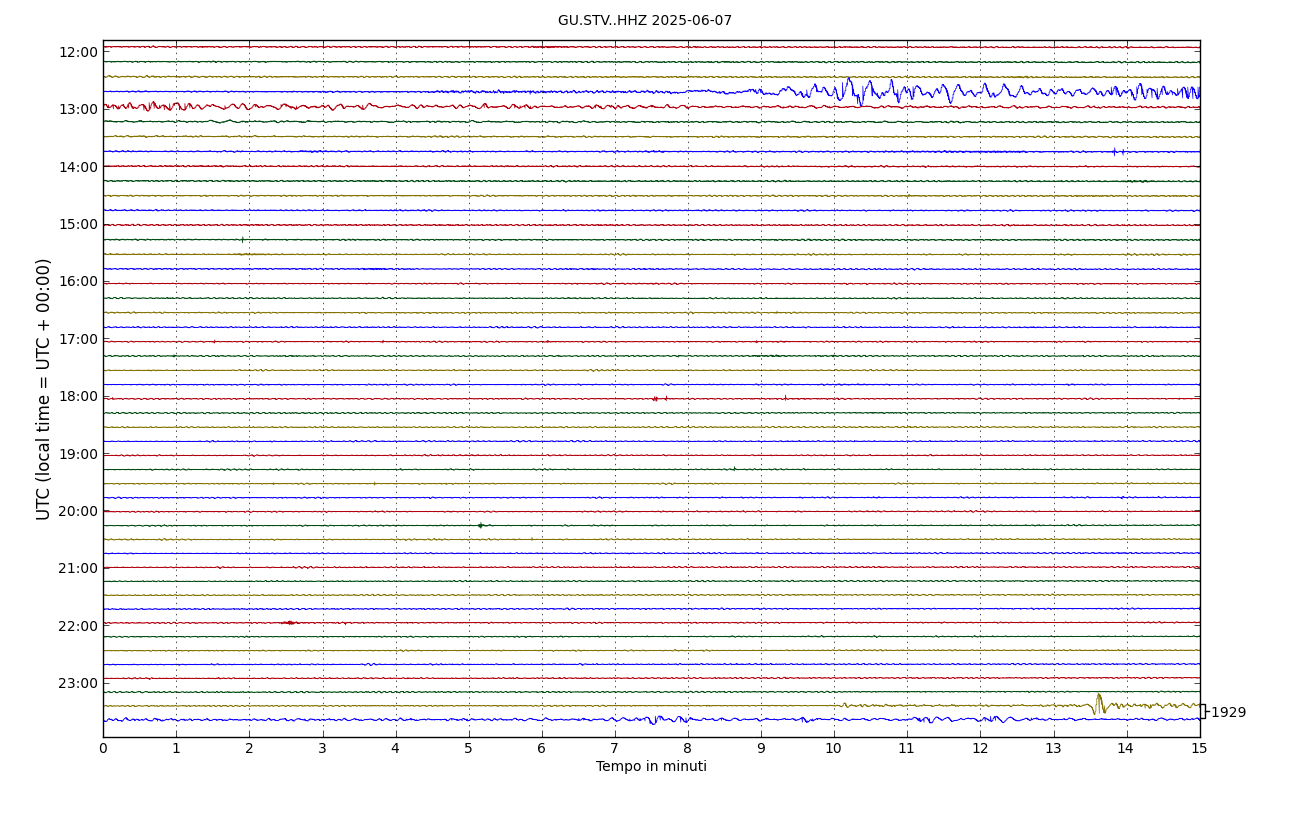The height and width of the screenshot is (819, 1290).
Task: Click the x-axis tick label 0
Action: (x=103, y=749)
